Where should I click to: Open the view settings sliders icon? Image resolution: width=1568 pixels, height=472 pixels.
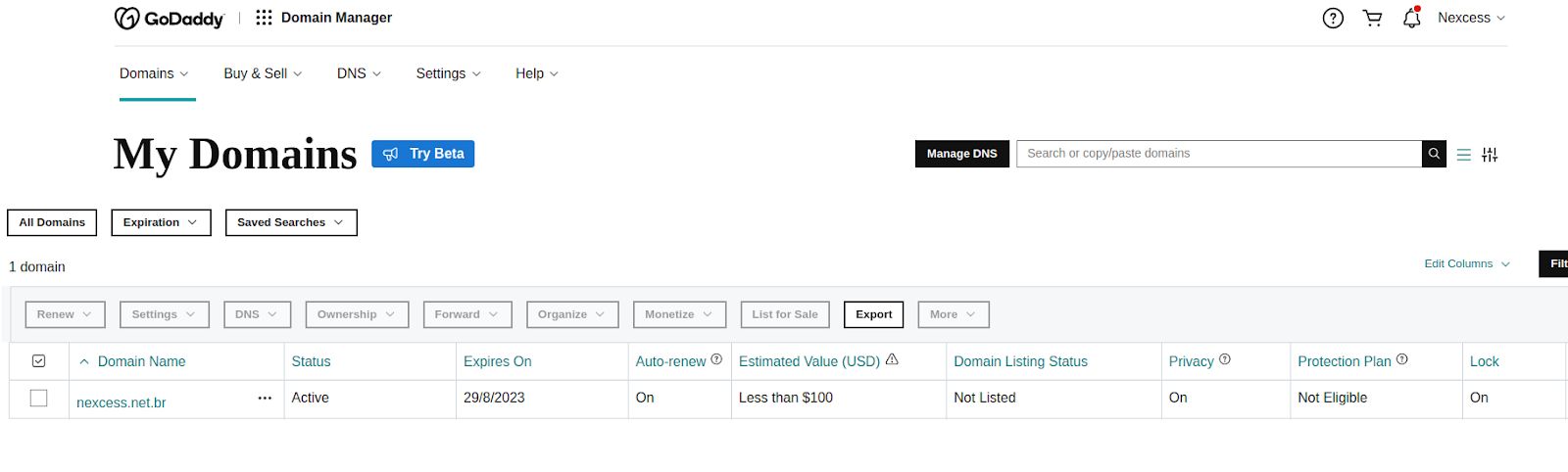pyautogui.click(x=1490, y=155)
